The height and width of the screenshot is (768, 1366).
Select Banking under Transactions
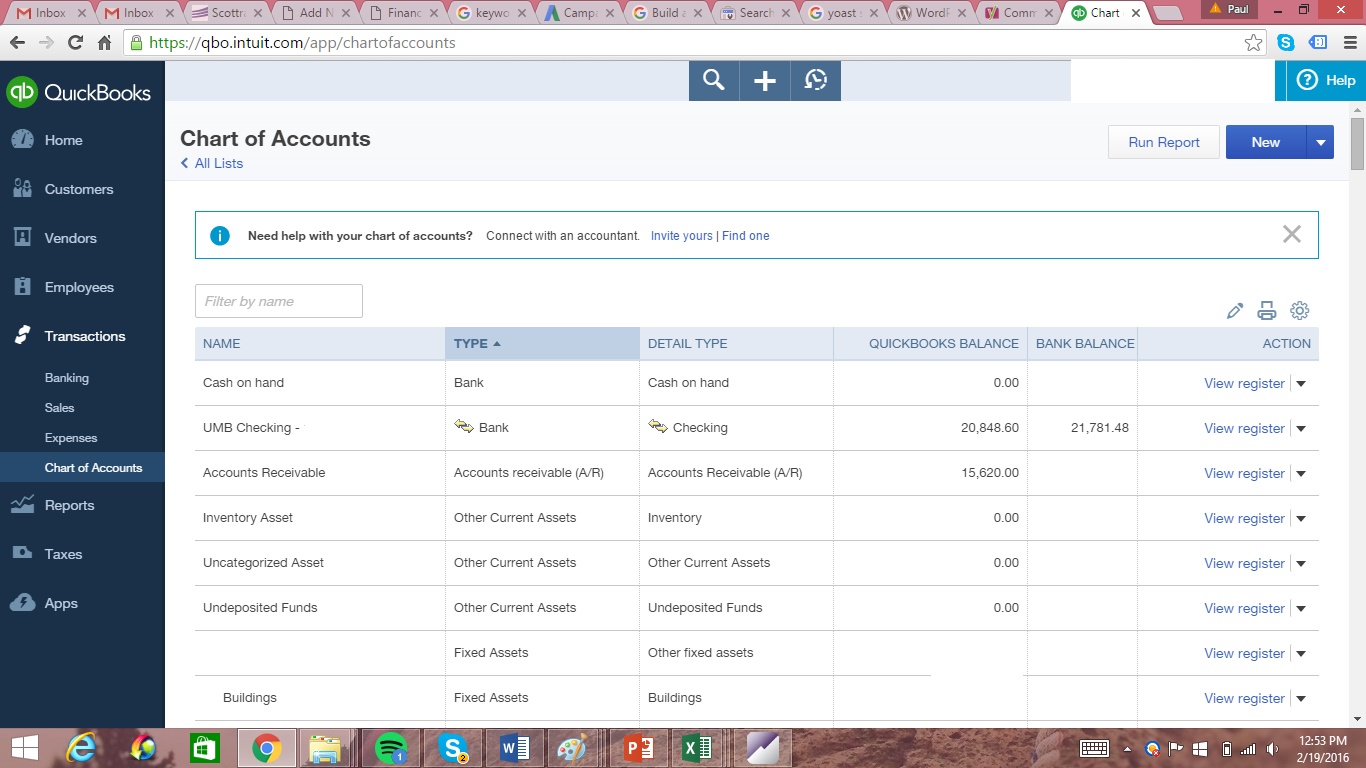click(66, 378)
